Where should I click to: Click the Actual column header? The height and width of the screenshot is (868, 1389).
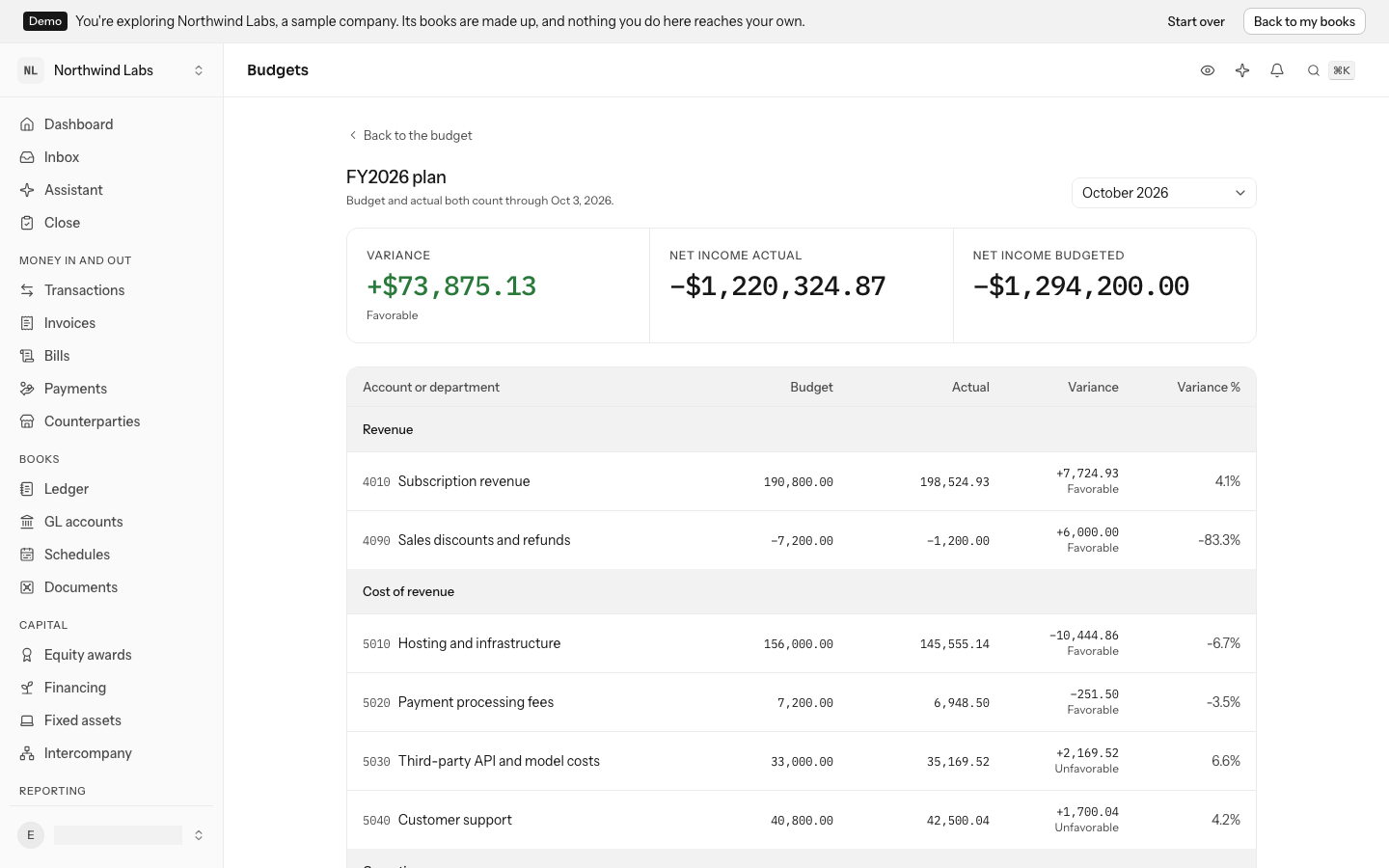point(970,387)
